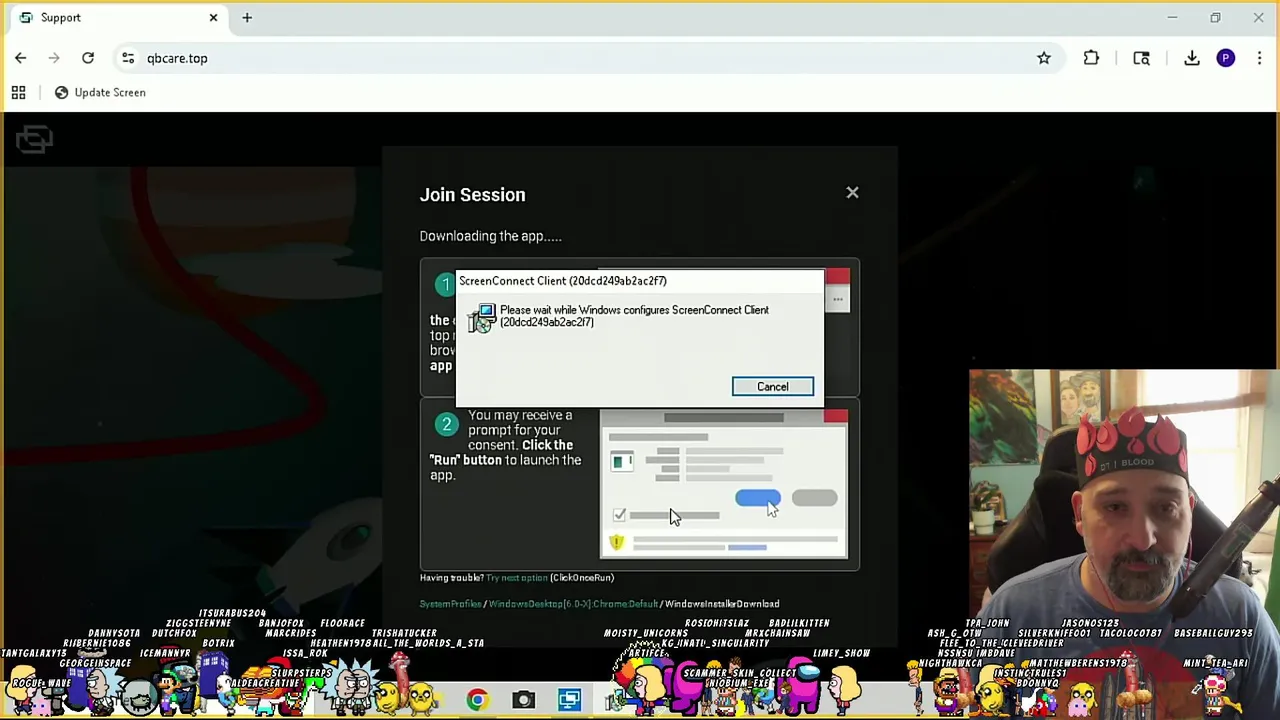The image size is (1280, 720).
Task: Open site information icon beside the URL
Action: tap(128, 58)
